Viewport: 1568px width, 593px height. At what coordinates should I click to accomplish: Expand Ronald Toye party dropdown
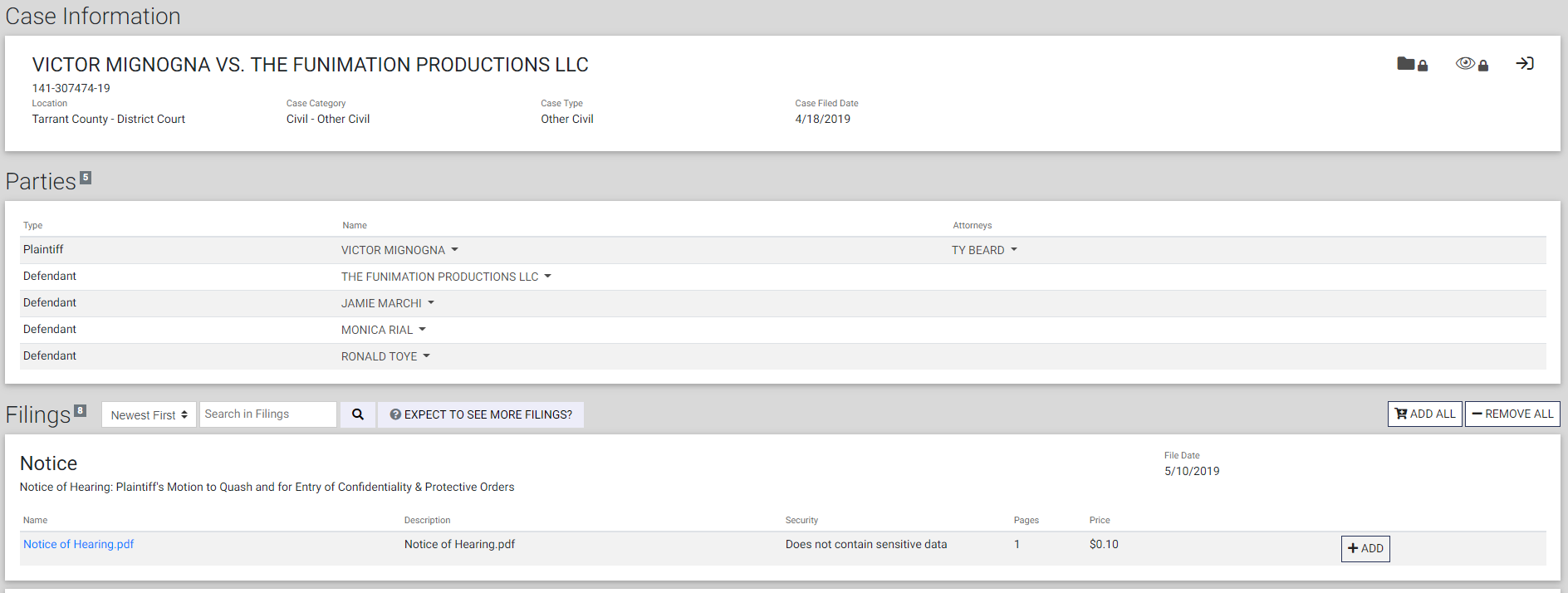385,356
